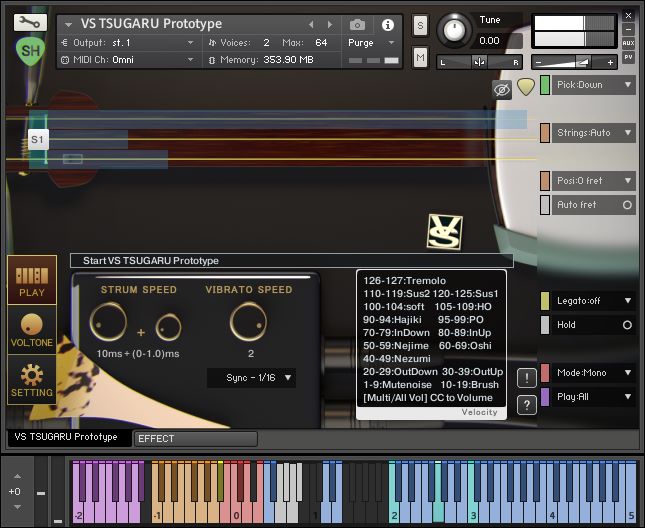The image size is (645, 528).
Task: Expand the Sync - 1/16 dropdown
Action: click(251, 378)
